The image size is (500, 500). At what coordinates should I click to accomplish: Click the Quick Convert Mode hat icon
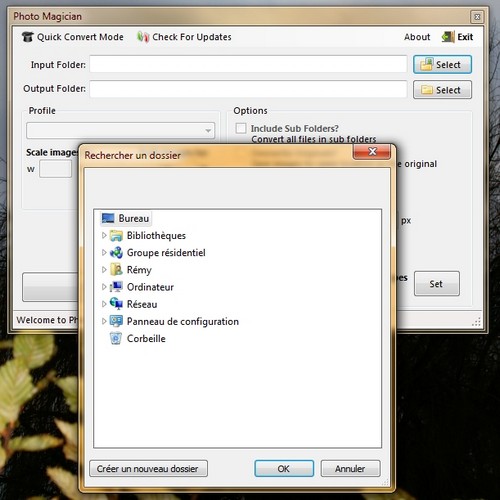click(28, 37)
